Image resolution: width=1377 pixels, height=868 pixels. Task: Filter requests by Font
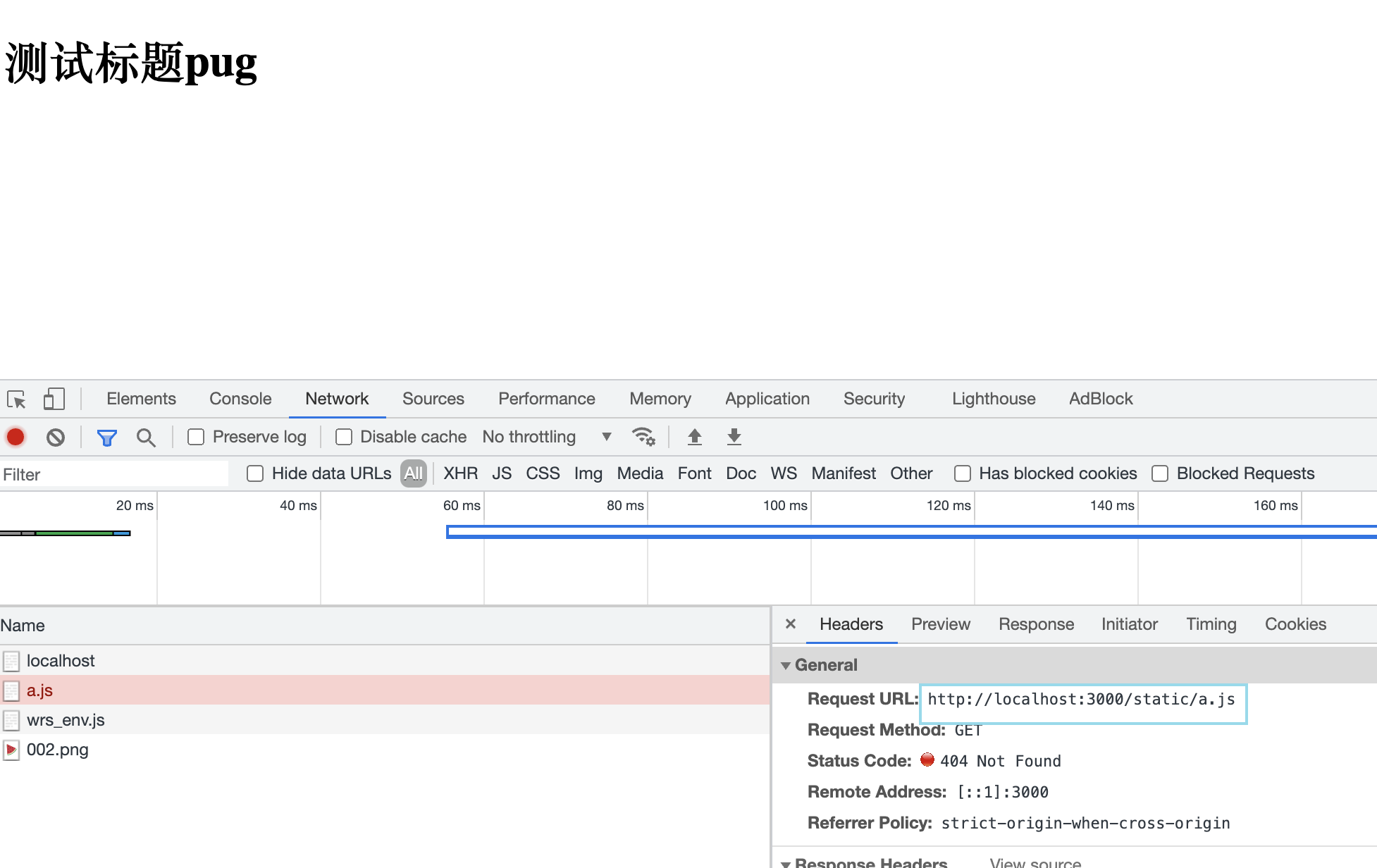[695, 473]
